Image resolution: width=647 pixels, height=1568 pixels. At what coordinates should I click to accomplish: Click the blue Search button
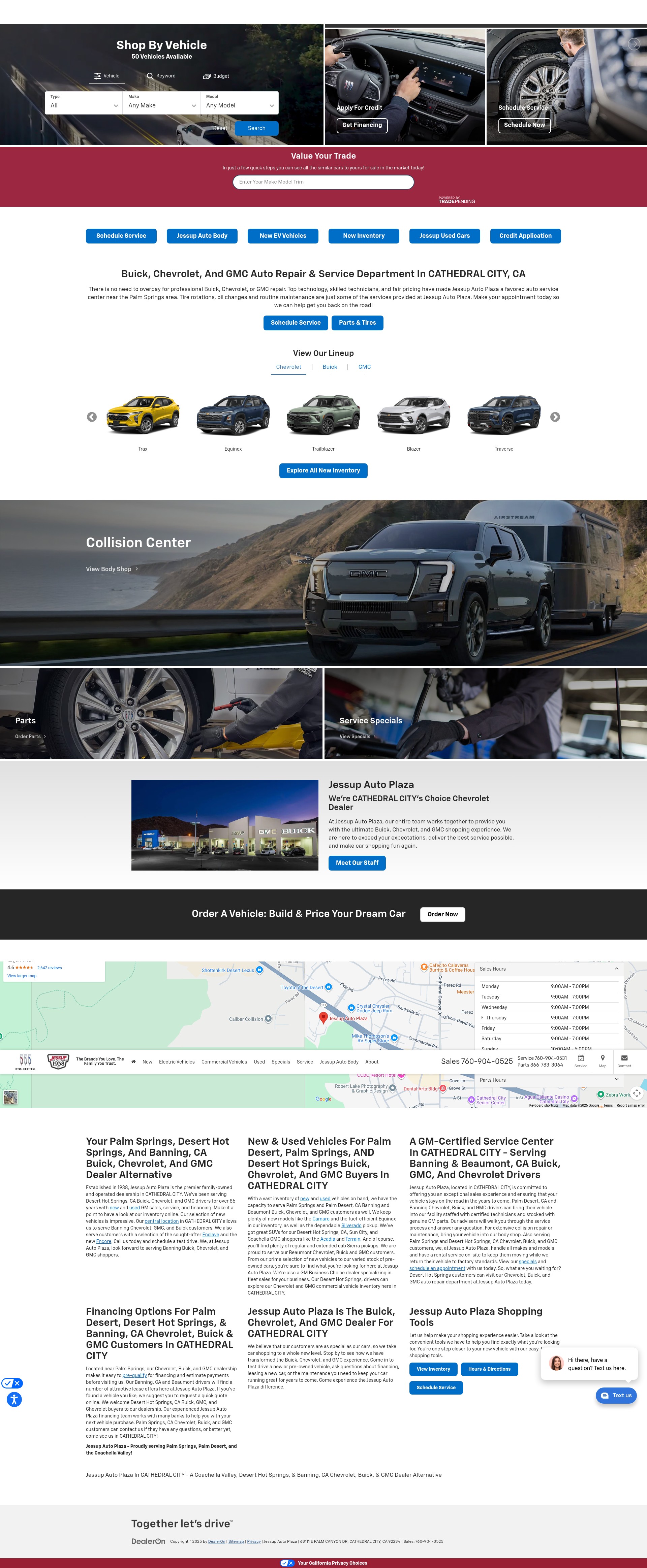[256, 128]
